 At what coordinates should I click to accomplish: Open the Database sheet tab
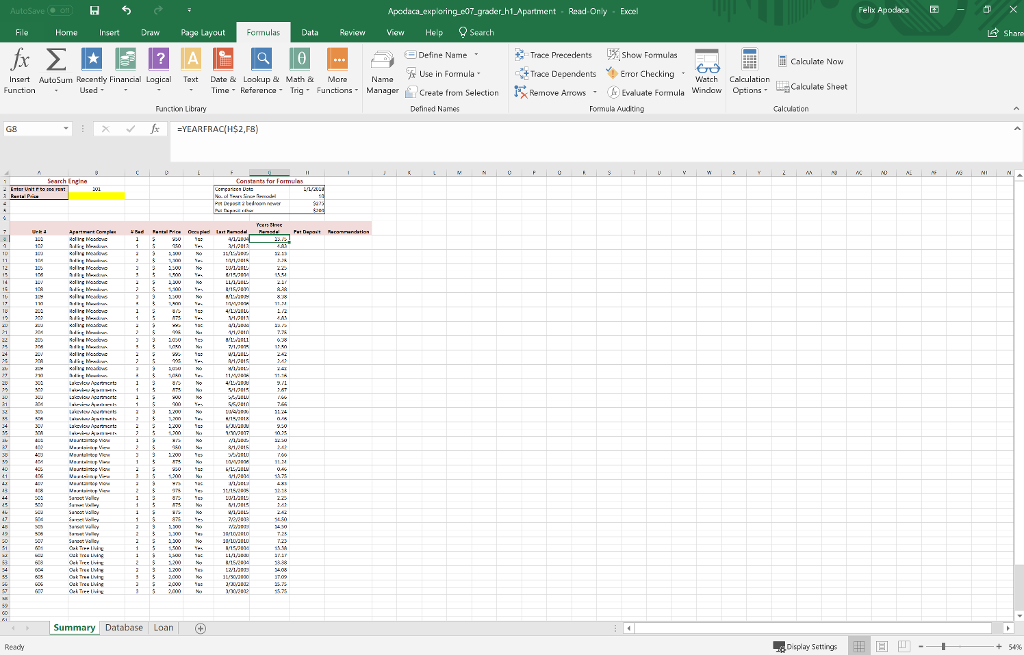pyautogui.click(x=124, y=627)
